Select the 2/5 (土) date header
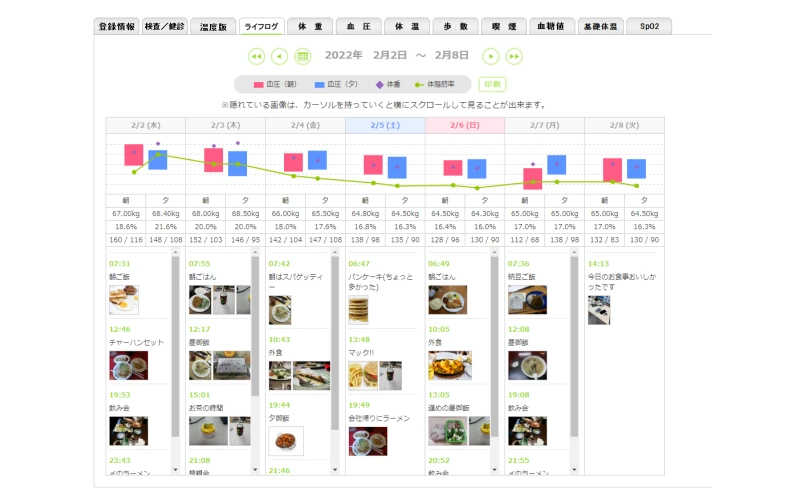 (385, 125)
